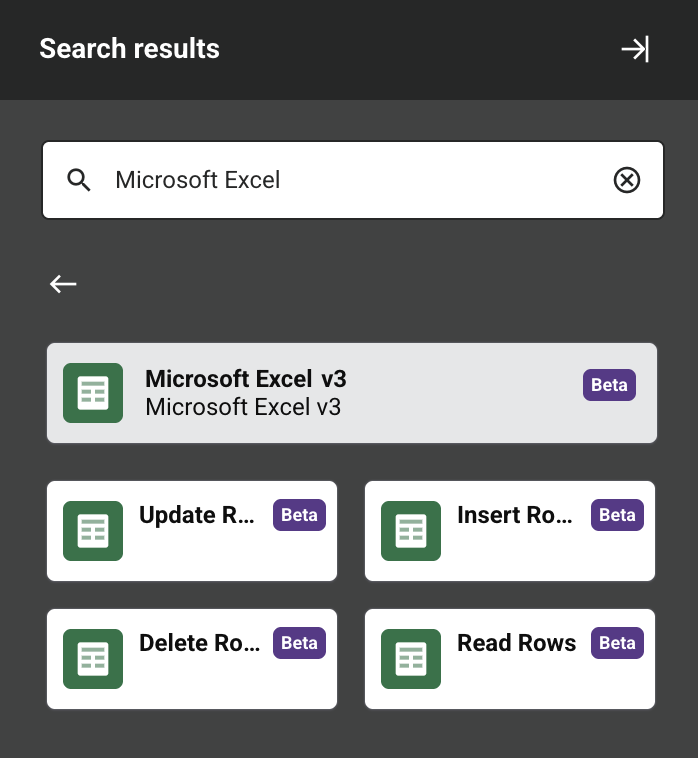Click the Read Rows spreadsheet icon
This screenshot has width=698, height=758.
click(x=411, y=659)
